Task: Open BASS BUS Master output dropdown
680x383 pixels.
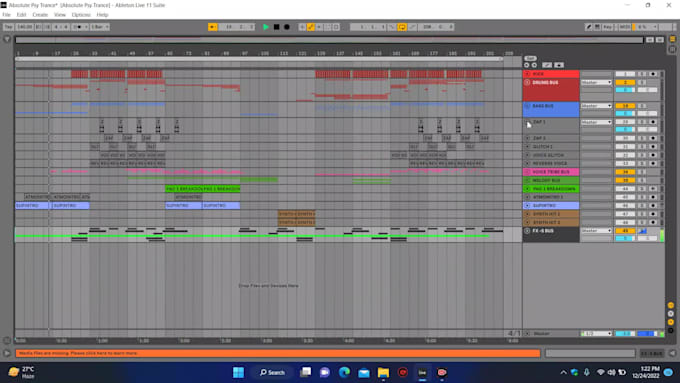Action: pos(596,106)
